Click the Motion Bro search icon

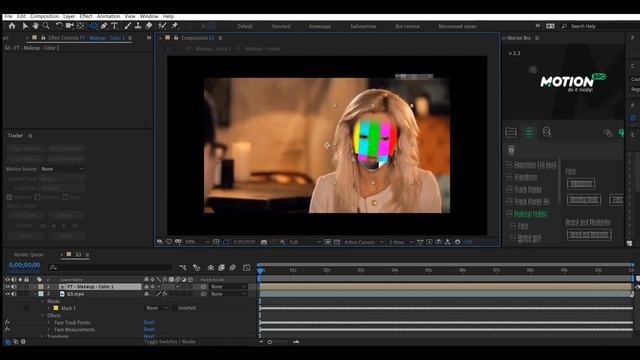pyautogui.click(x=547, y=132)
